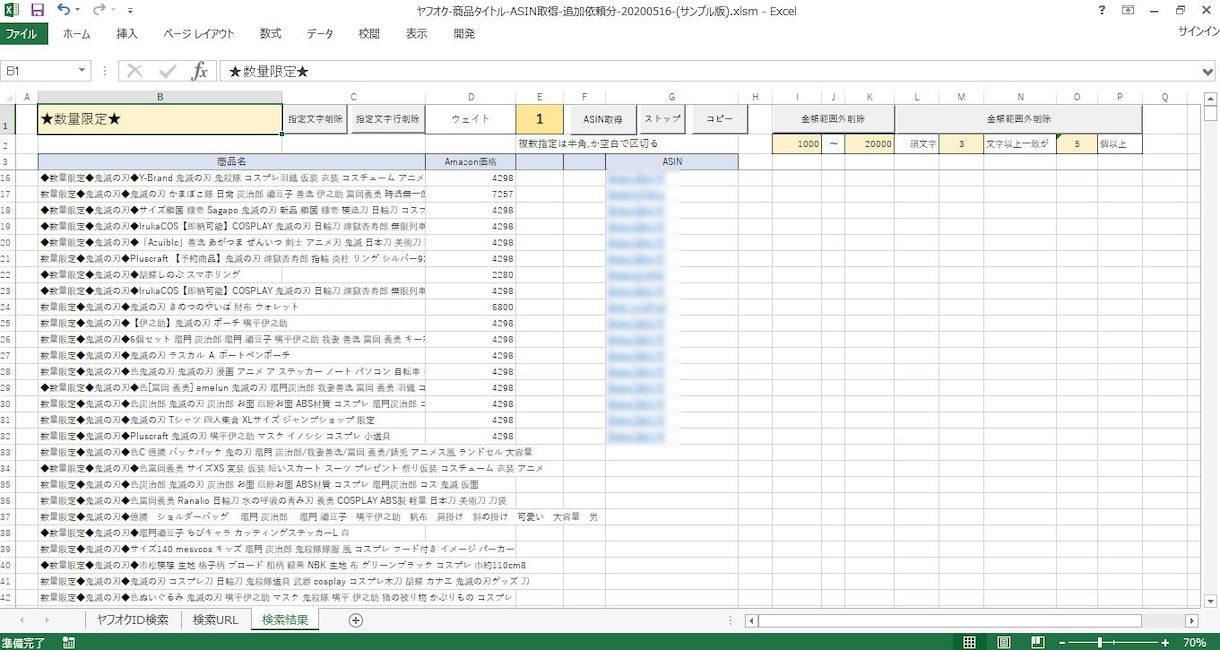Select price cell 6800 in row 24

[x=471, y=307]
